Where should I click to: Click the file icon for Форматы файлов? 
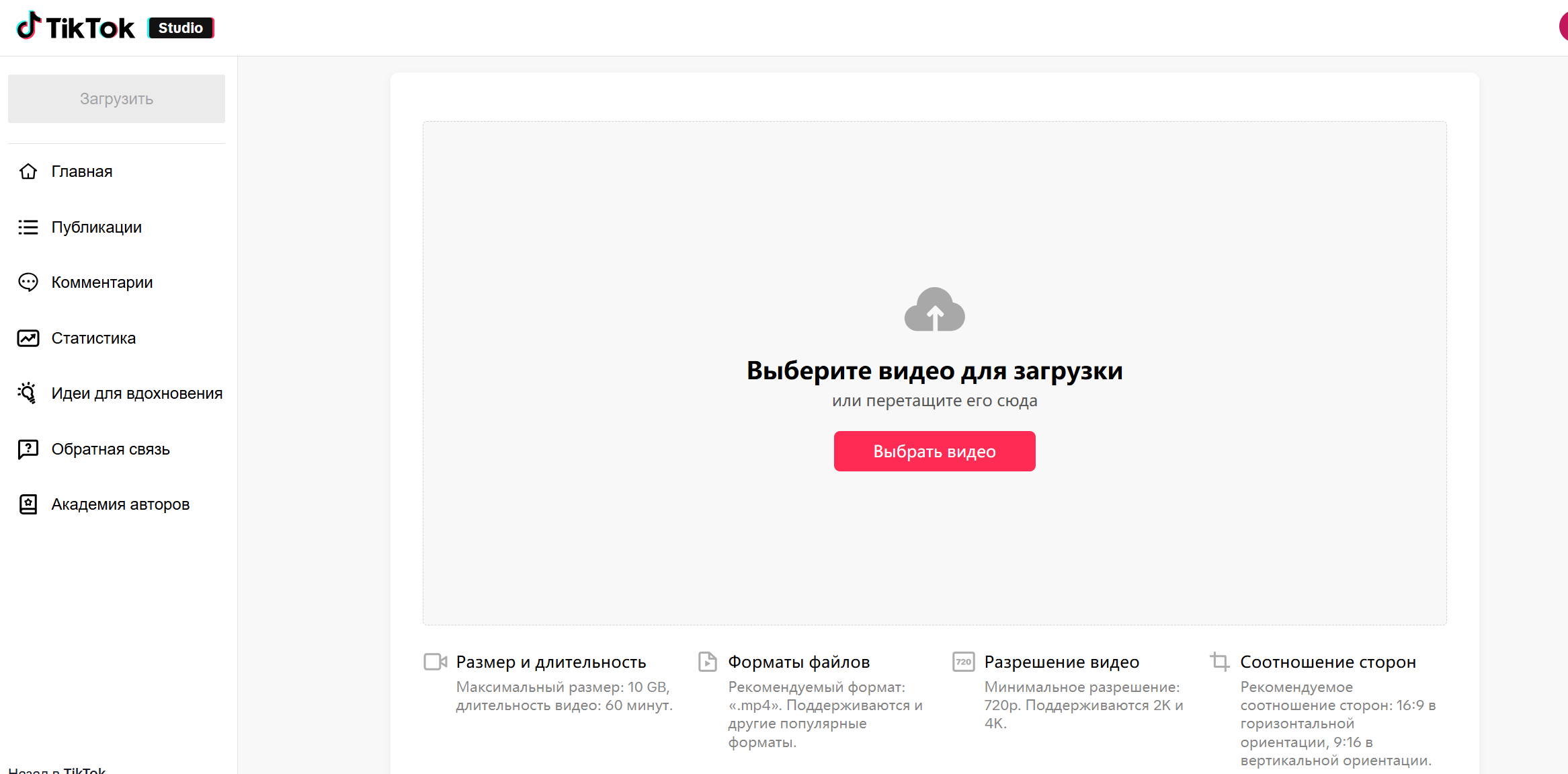pos(708,662)
